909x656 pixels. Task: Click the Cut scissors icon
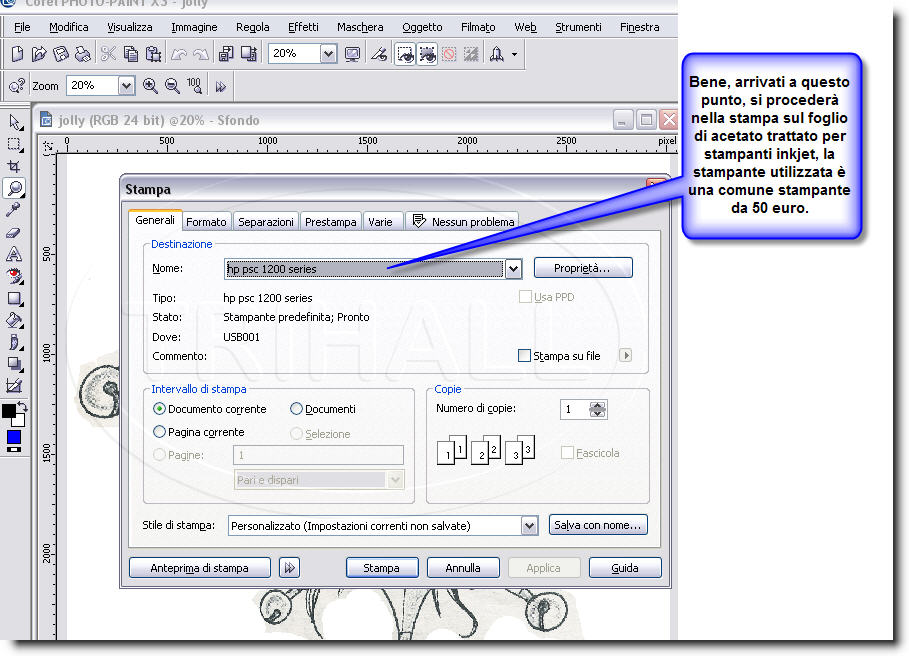tap(108, 54)
